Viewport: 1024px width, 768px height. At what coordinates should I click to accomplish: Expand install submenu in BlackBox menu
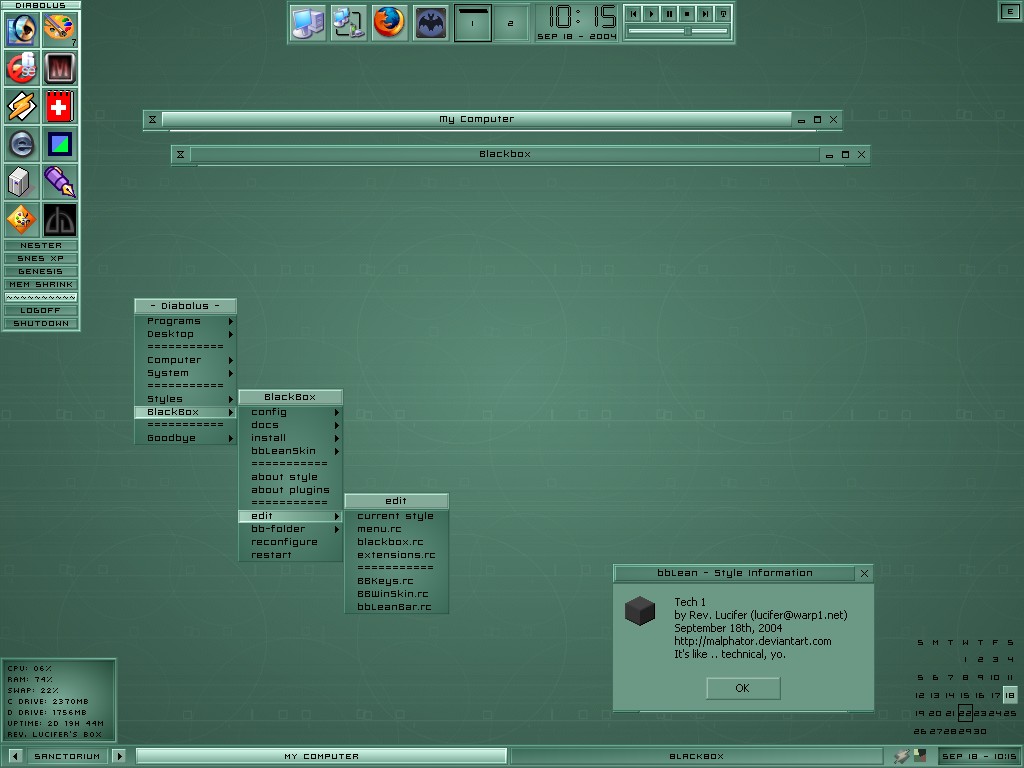(x=291, y=438)
